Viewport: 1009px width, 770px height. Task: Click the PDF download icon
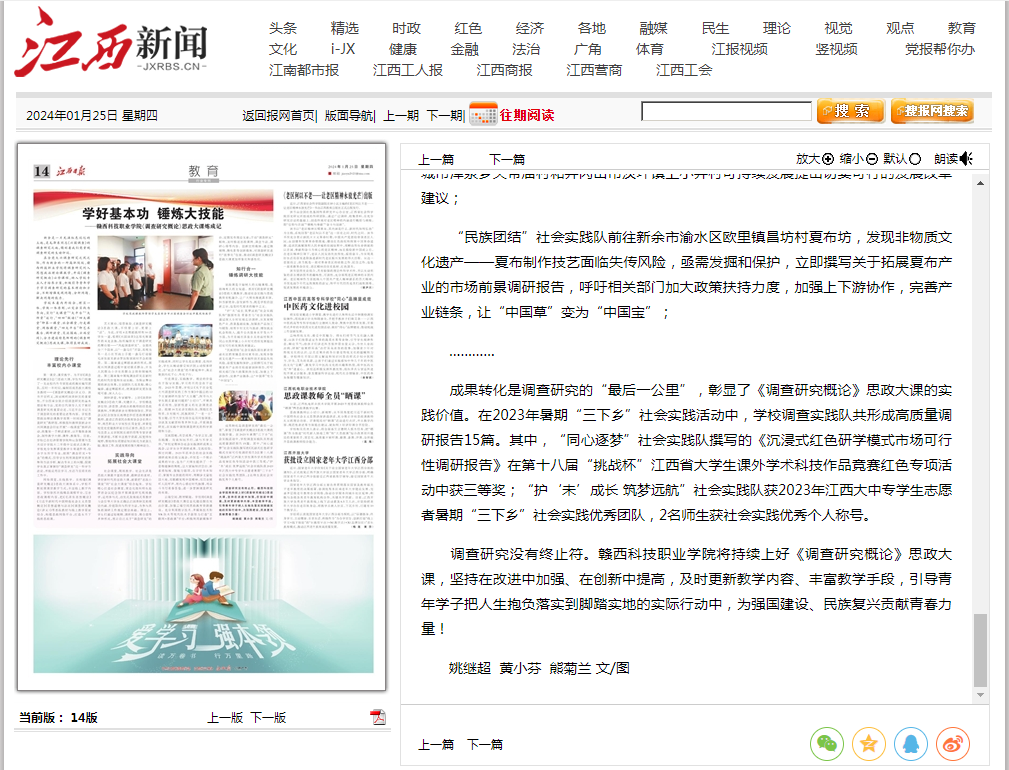(x=377, y=716)
